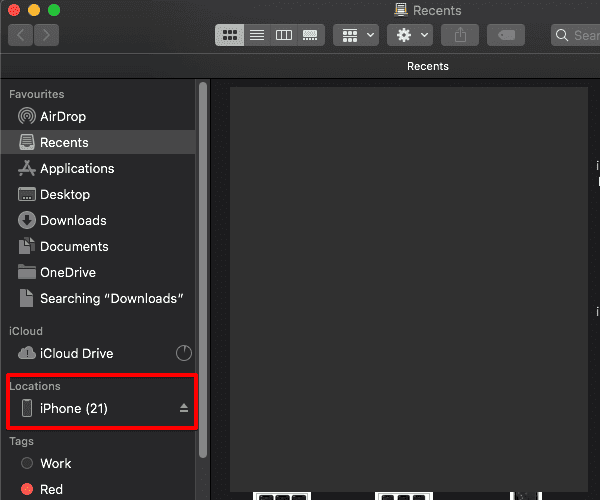The width and height of the screenshot is (600, 500).
Task: Switch to gallery view
Action: pos(310,35)
